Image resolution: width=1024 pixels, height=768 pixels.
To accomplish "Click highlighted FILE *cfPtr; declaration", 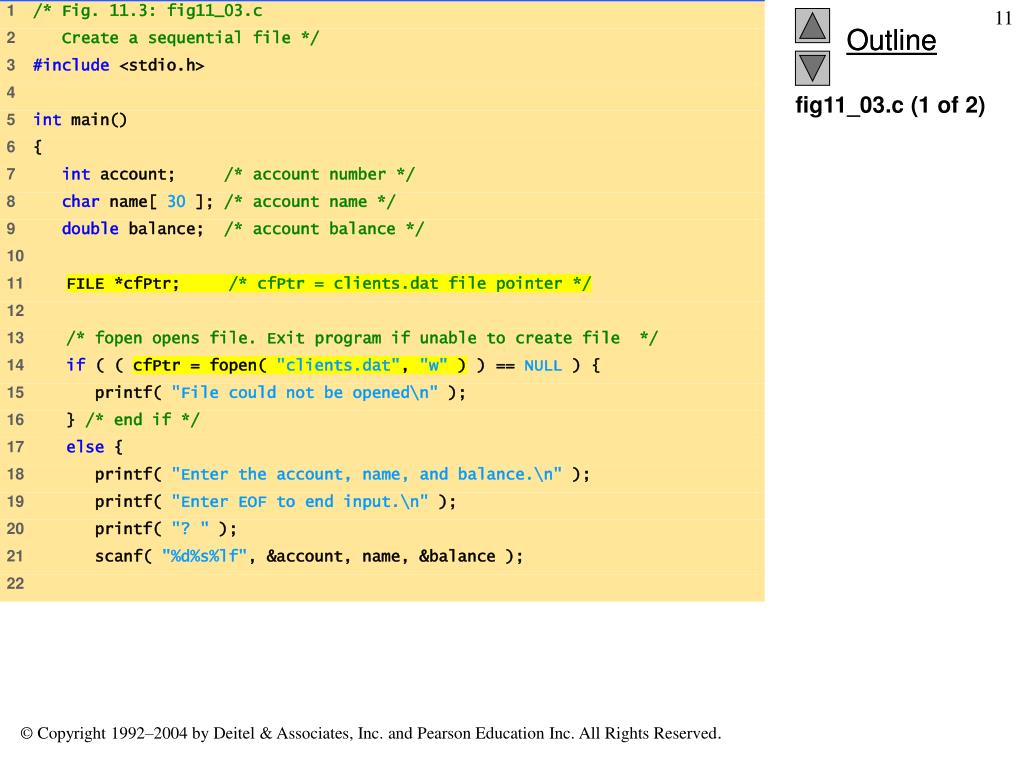I will [x=123, y=283].
